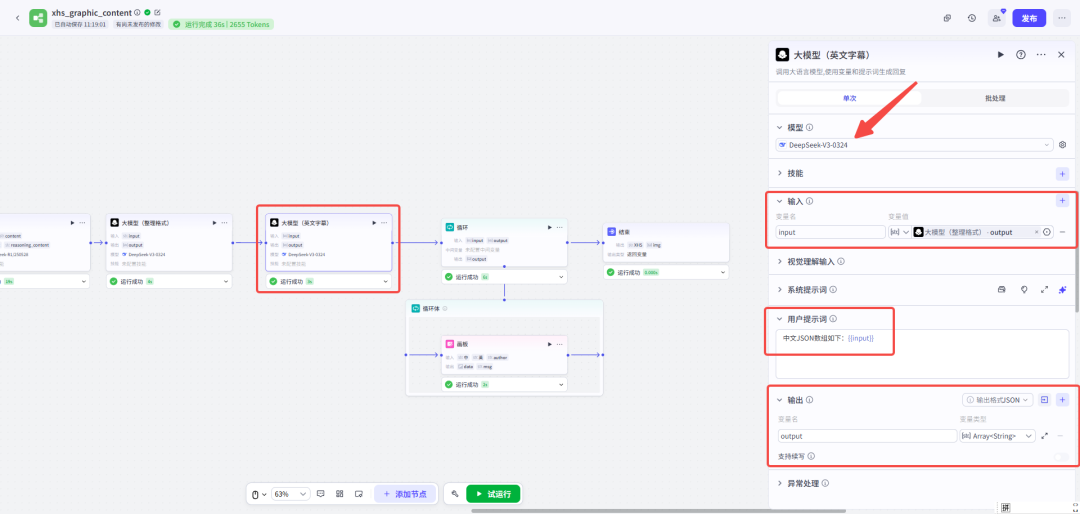
Task: Add a skill with the 技能 plus button
Action: click(1062, 174)
